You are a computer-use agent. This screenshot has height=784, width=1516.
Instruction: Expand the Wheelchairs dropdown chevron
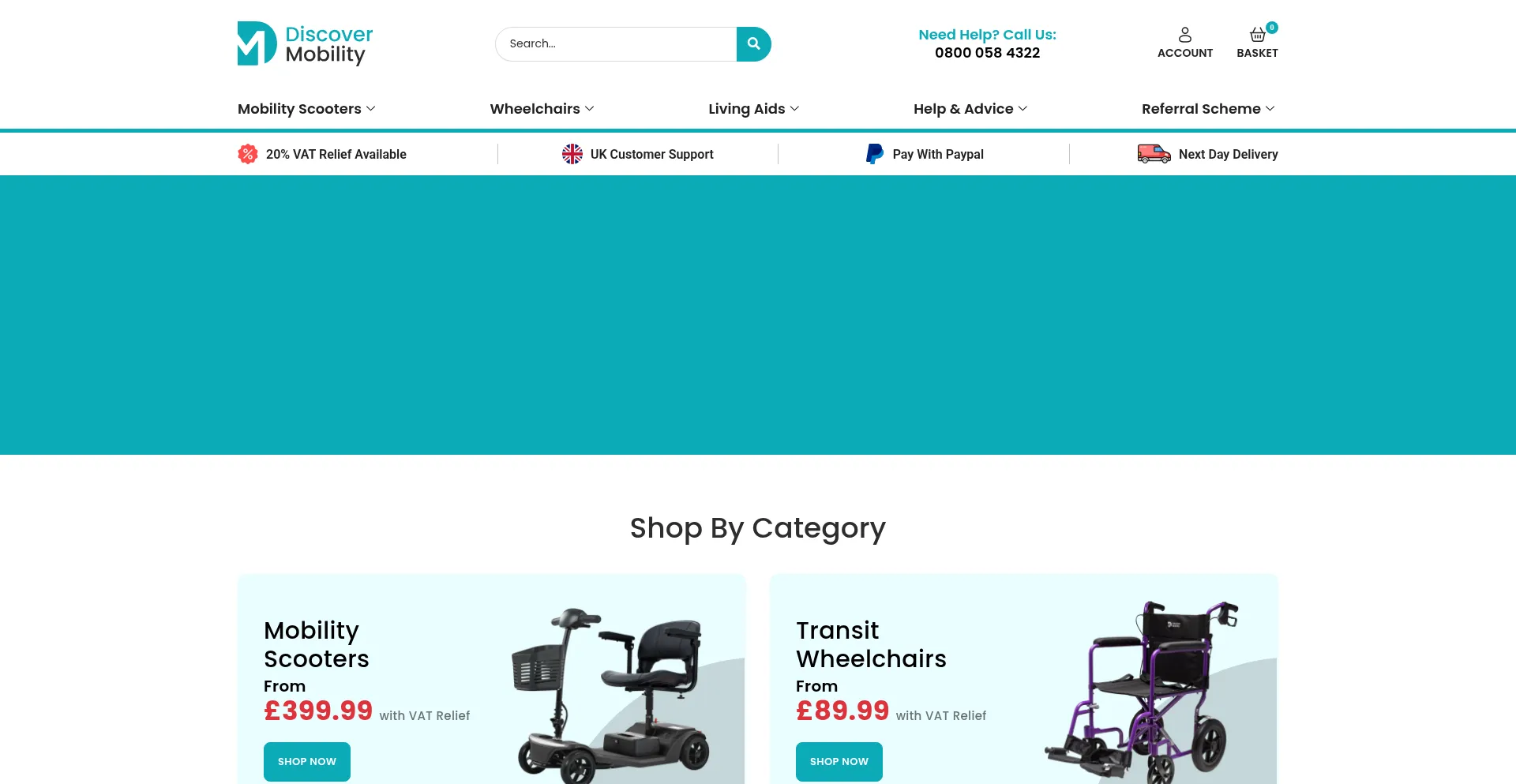coord(590,109)
